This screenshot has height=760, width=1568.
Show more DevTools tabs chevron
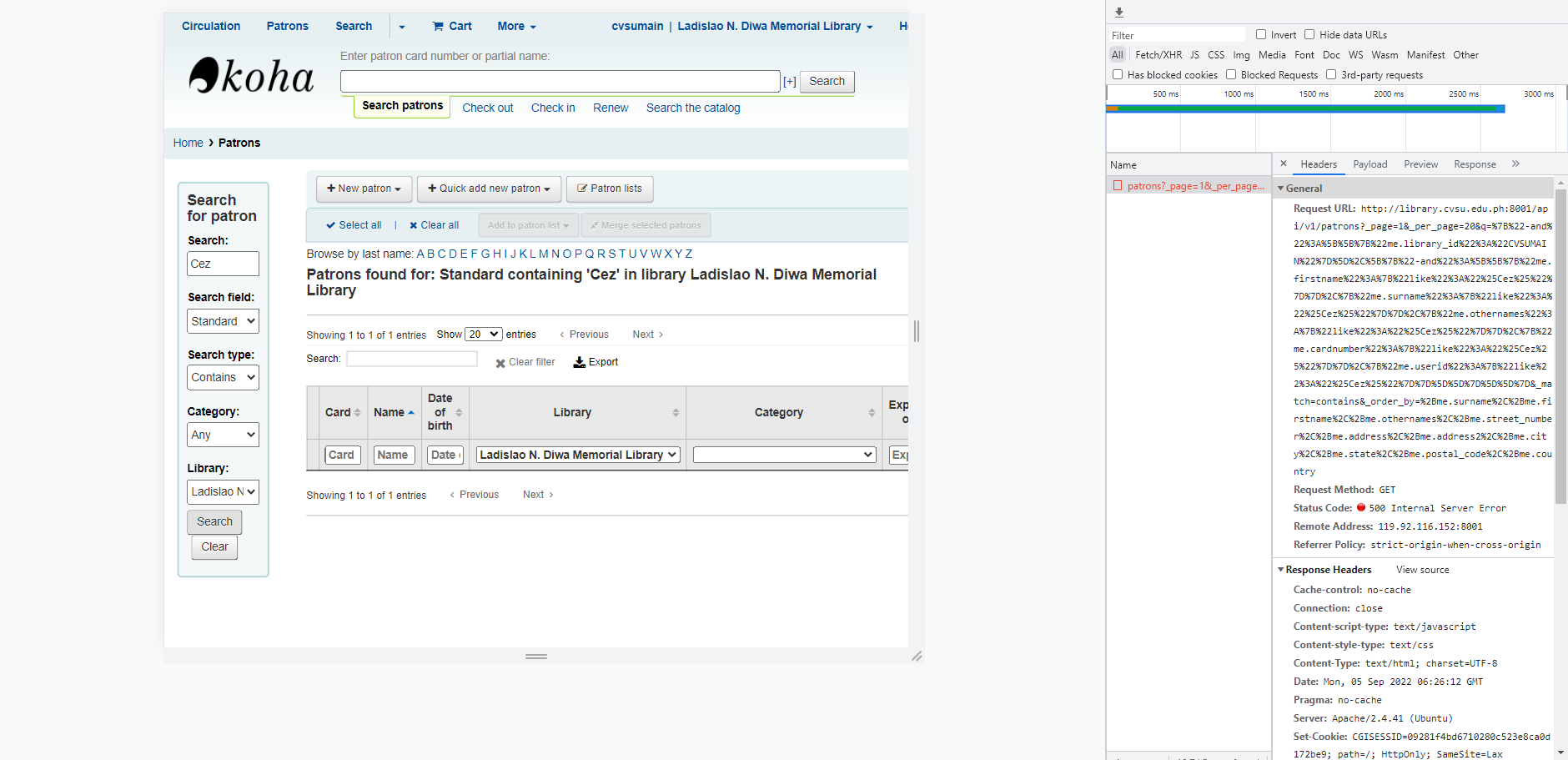click(x=1515, y=164)
